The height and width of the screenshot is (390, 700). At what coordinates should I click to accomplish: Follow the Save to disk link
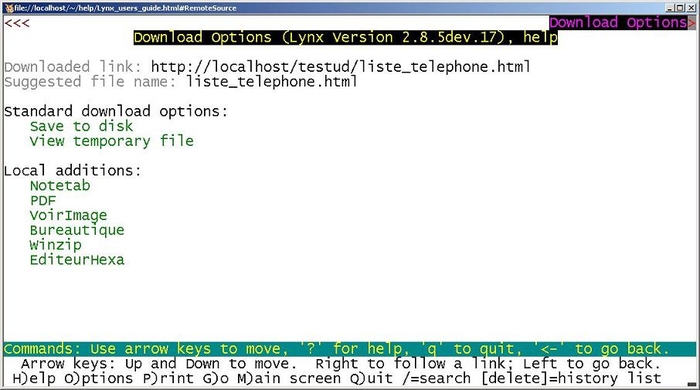(81, 126)
